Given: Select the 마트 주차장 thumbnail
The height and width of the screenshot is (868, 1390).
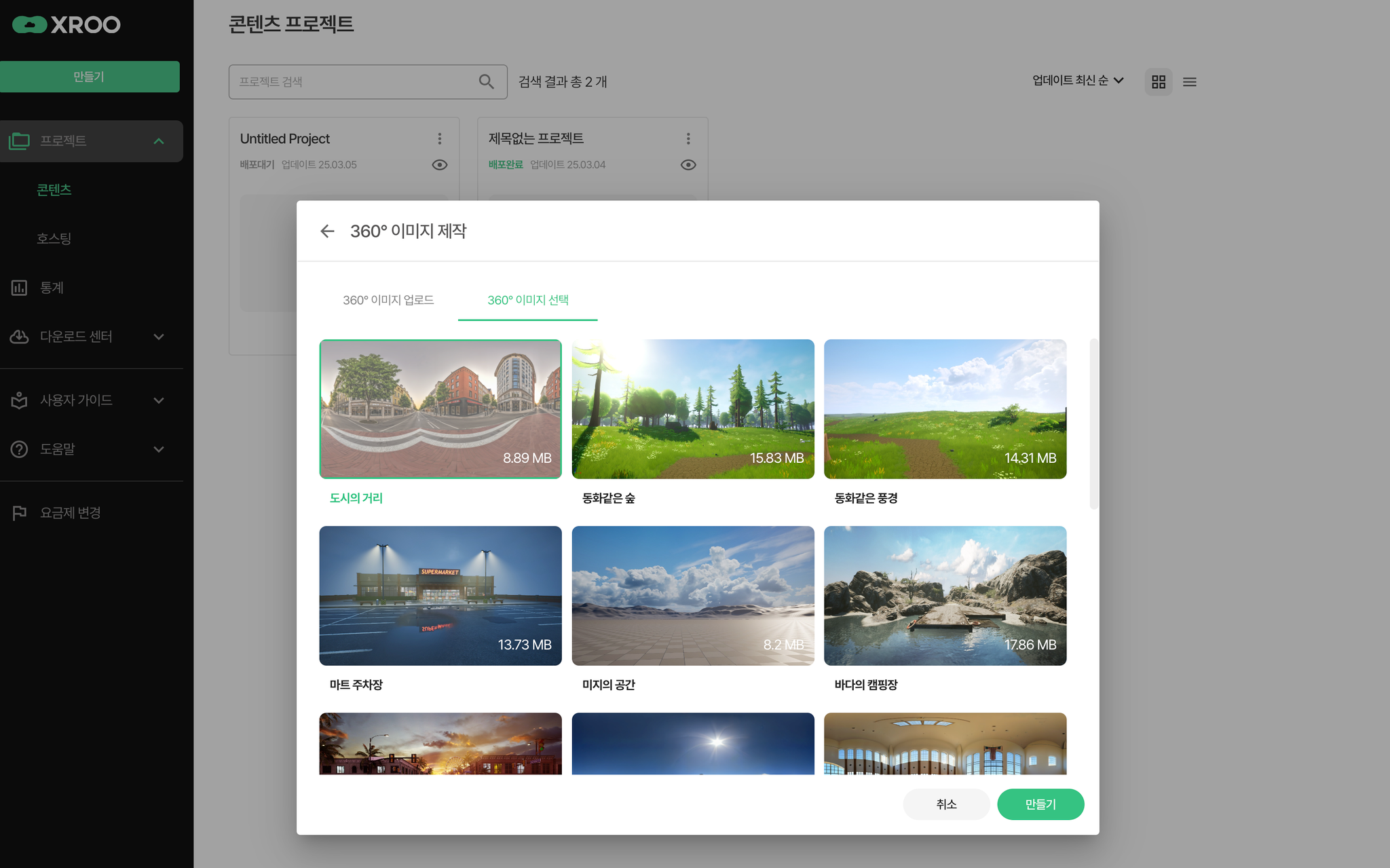Looking at the screenshot, I should (440, 596).
